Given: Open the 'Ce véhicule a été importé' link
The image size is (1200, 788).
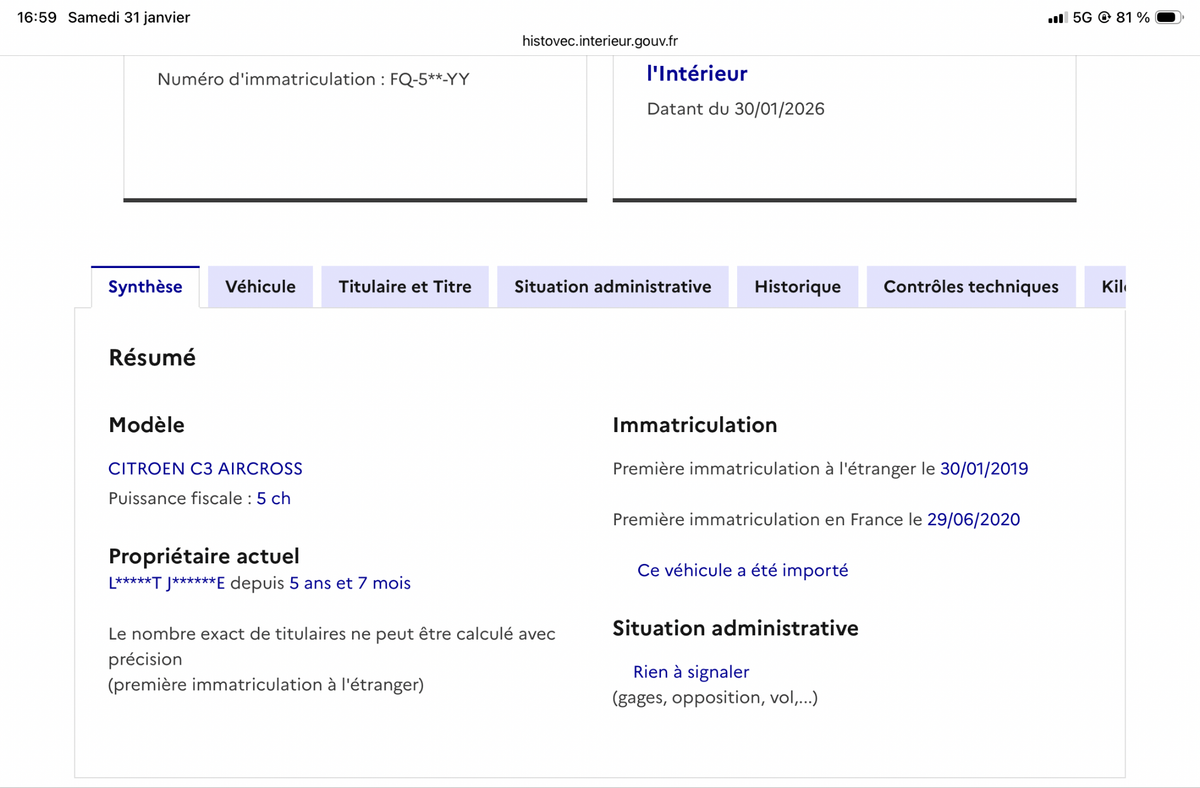Looking at the screenshot, I should (742, 570).
